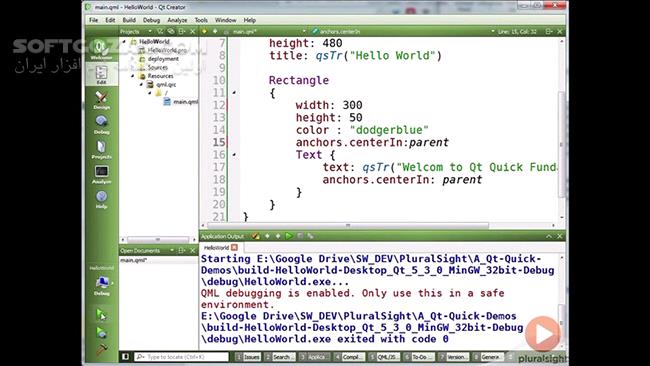Split the Open Documents panel
This screenshot has width=650, height=366.
click(x=182, y=251)
